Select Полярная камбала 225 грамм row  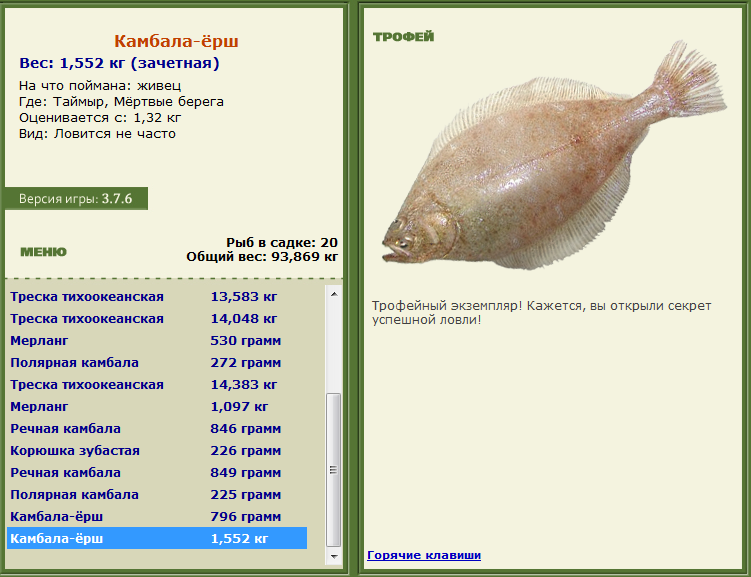157,495
